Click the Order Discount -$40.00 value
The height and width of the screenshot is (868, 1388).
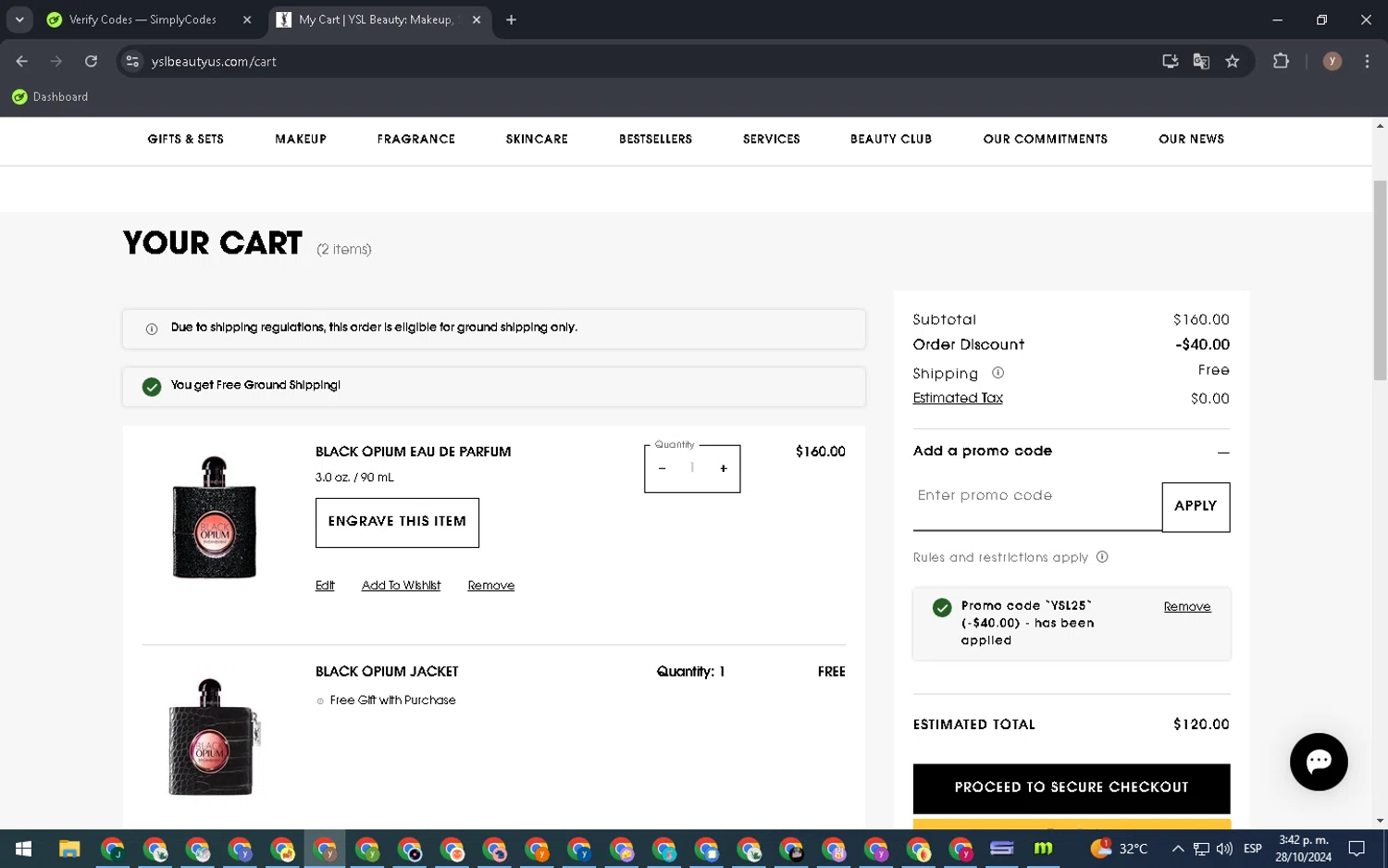(1202, 344)
